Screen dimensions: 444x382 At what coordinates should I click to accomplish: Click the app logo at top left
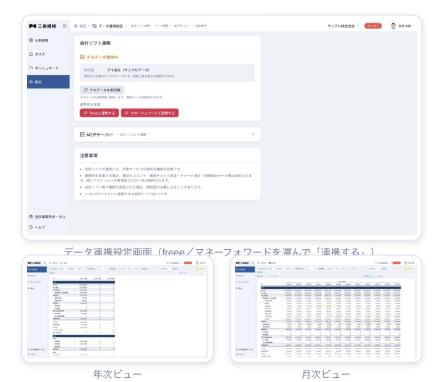[42, 26]
